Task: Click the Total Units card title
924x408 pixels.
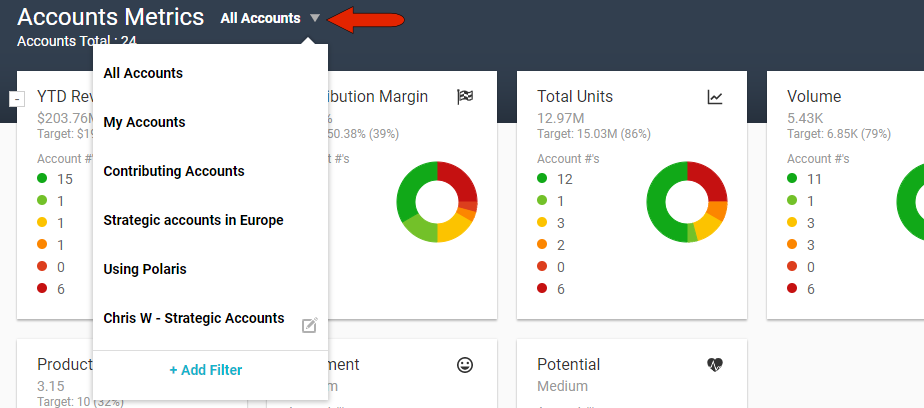Action: (x=575, y=97)
